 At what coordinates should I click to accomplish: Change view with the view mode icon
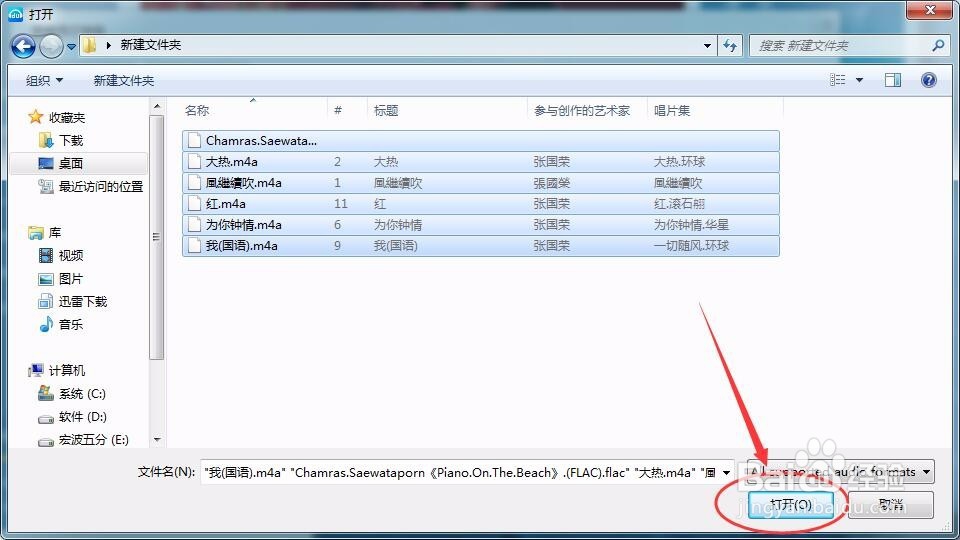838,80
